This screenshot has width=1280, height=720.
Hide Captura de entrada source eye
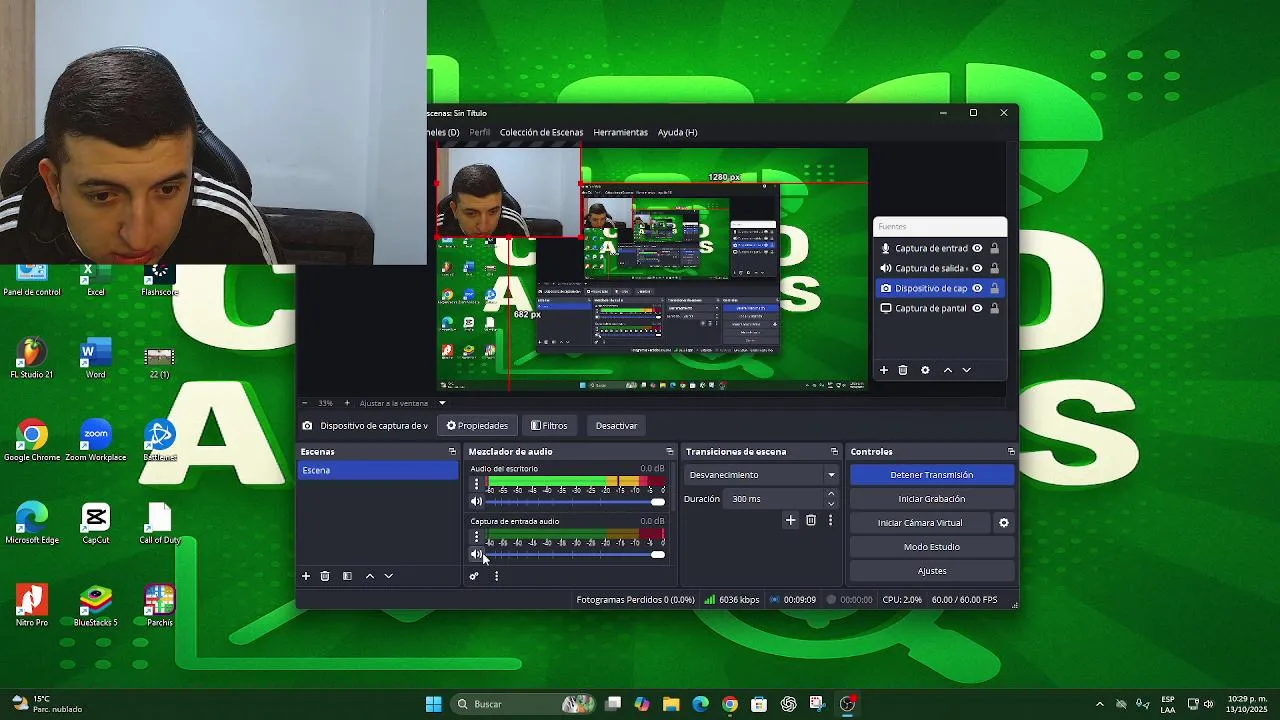tap(977, 248)
